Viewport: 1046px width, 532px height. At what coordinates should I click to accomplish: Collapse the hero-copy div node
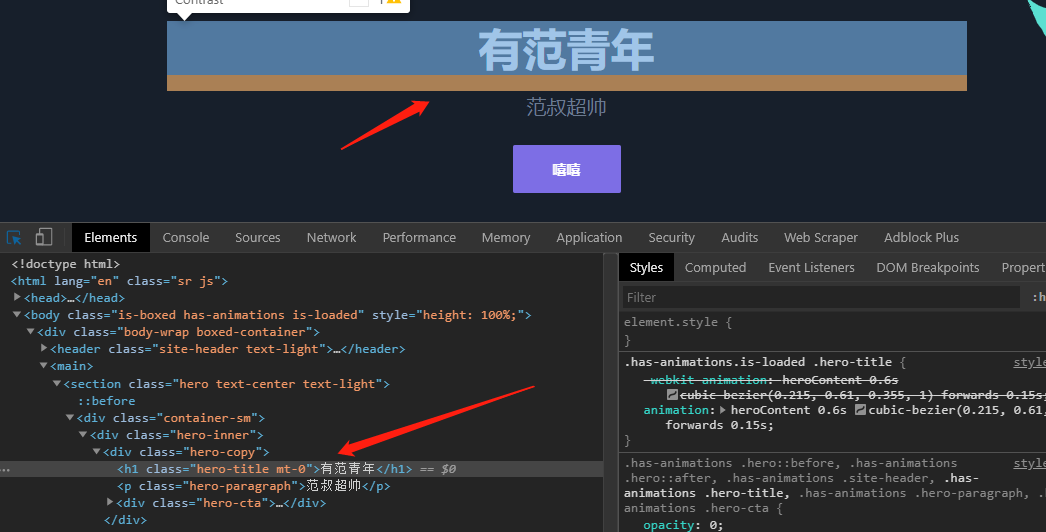(x=96, y=452)
